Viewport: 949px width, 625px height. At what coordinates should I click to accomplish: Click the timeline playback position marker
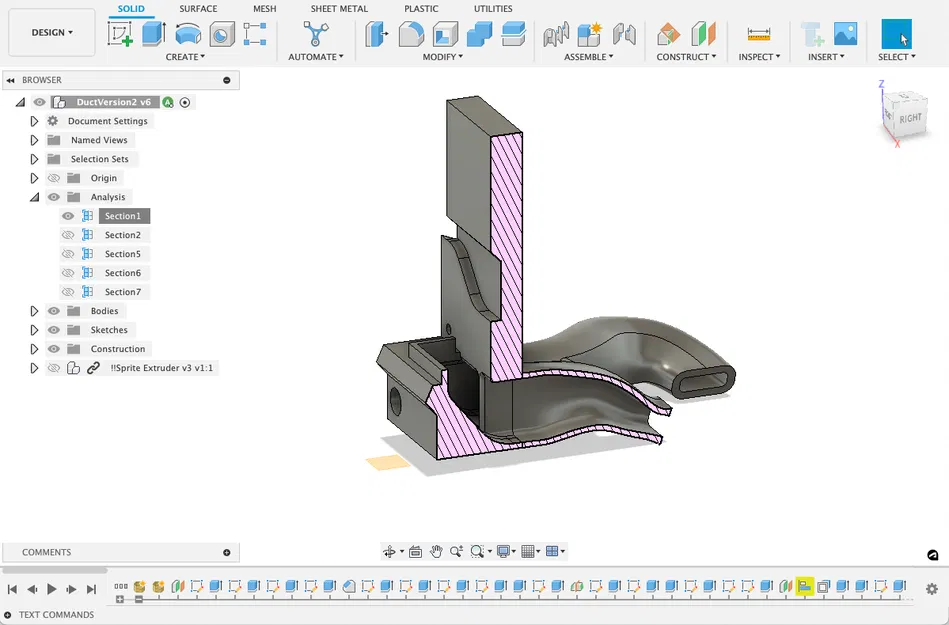(805, 587)
